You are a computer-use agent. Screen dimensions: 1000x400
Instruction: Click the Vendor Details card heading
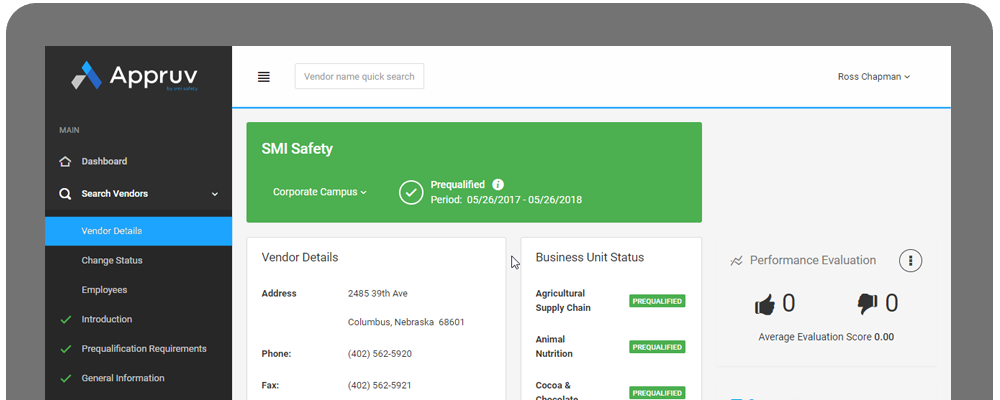click(300, 258)
